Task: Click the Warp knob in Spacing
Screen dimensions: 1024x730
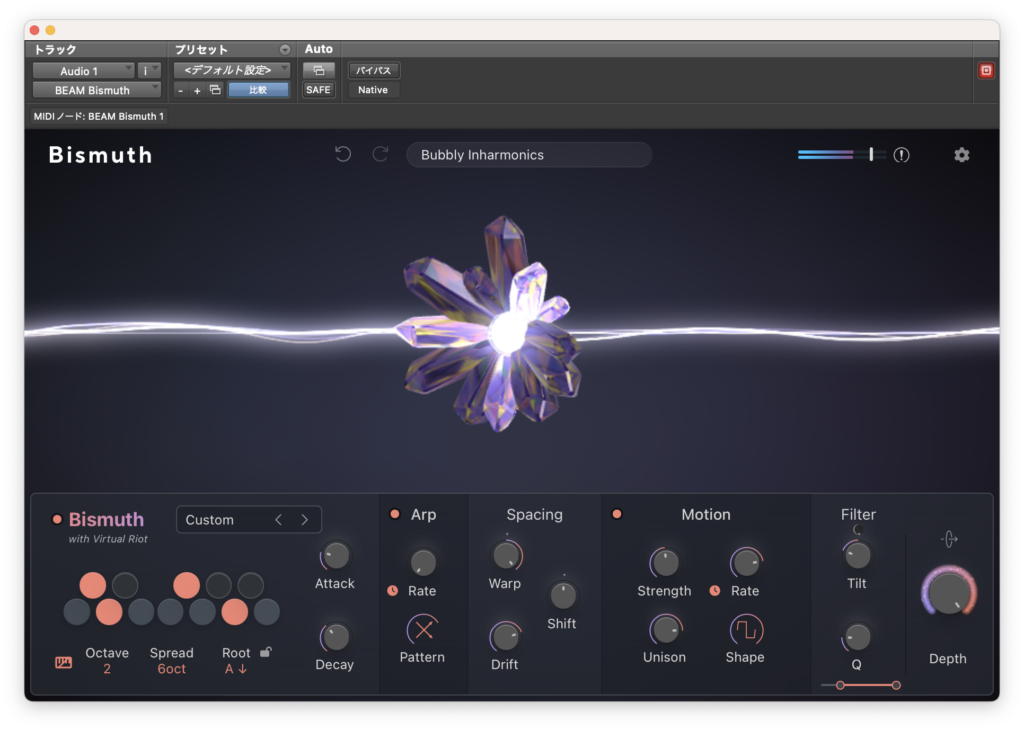Action: (x=506, y=556)
